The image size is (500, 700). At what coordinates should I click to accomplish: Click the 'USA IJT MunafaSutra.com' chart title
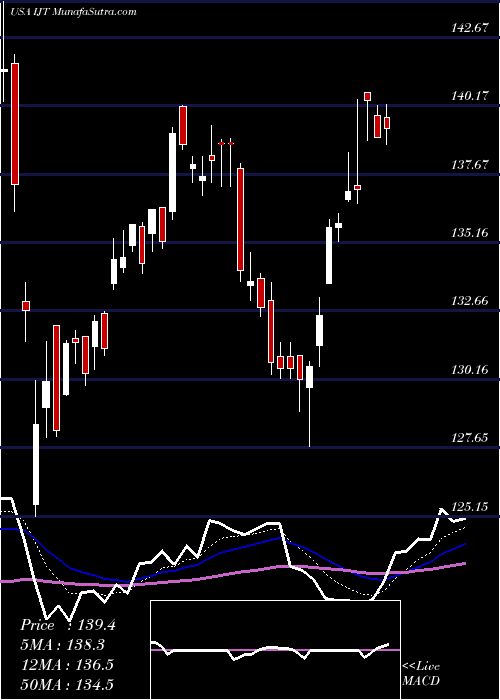(76, 12)
